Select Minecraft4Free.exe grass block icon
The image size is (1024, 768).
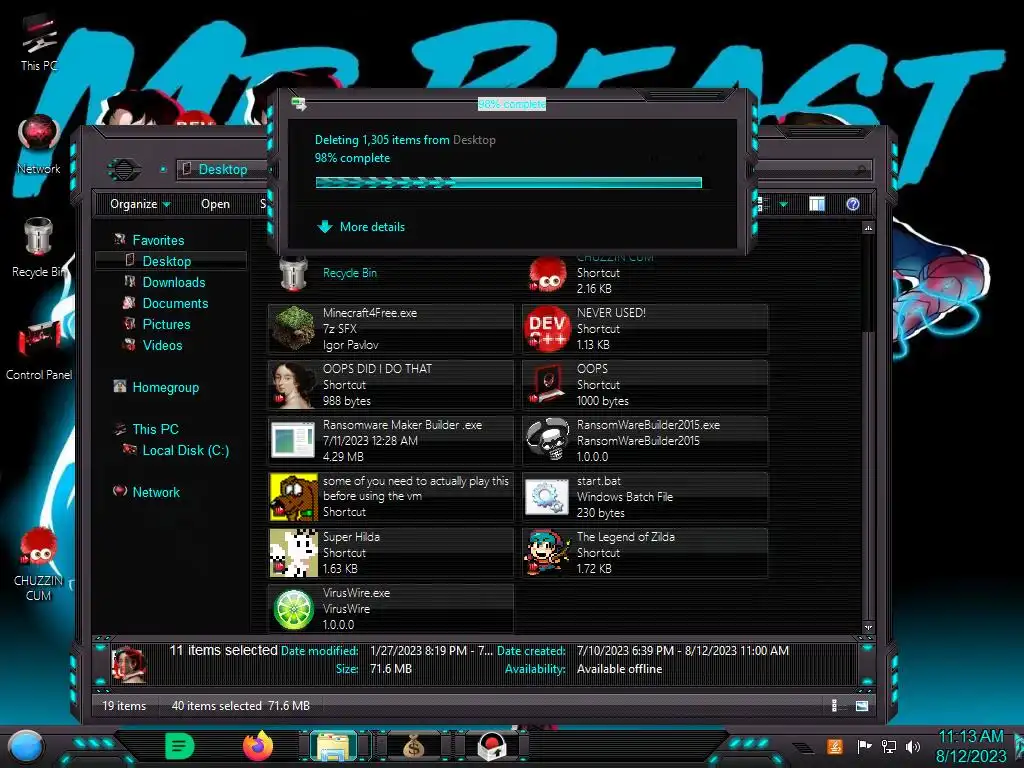tap(293, 328)
